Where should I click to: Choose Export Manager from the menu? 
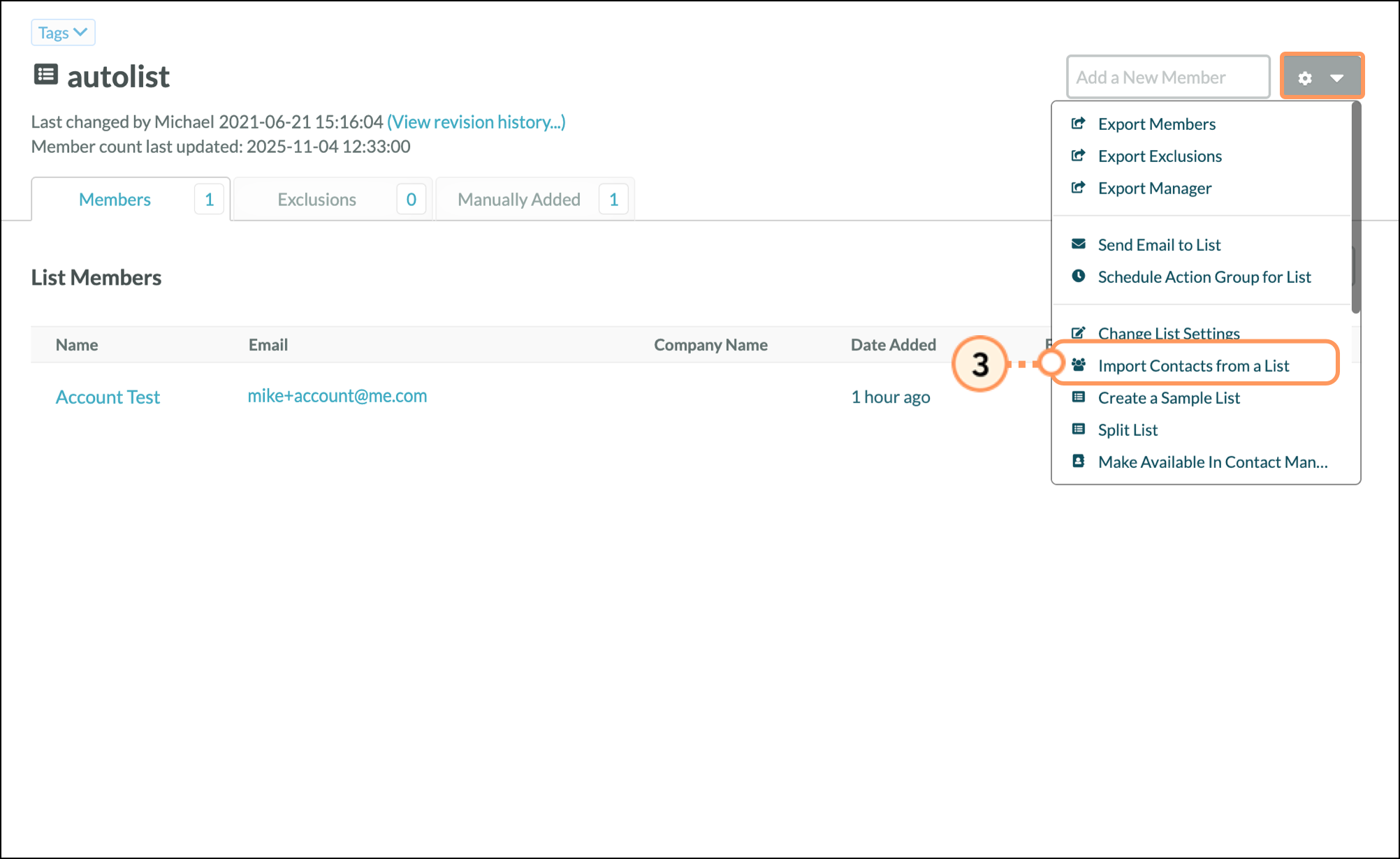coord(1154,189)
